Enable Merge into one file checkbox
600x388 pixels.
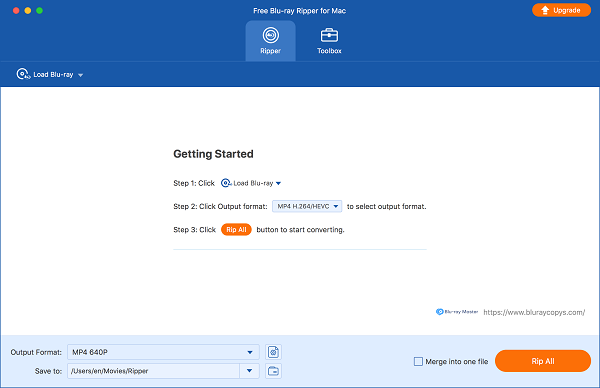pyautogui.click(x=418, y=361)
